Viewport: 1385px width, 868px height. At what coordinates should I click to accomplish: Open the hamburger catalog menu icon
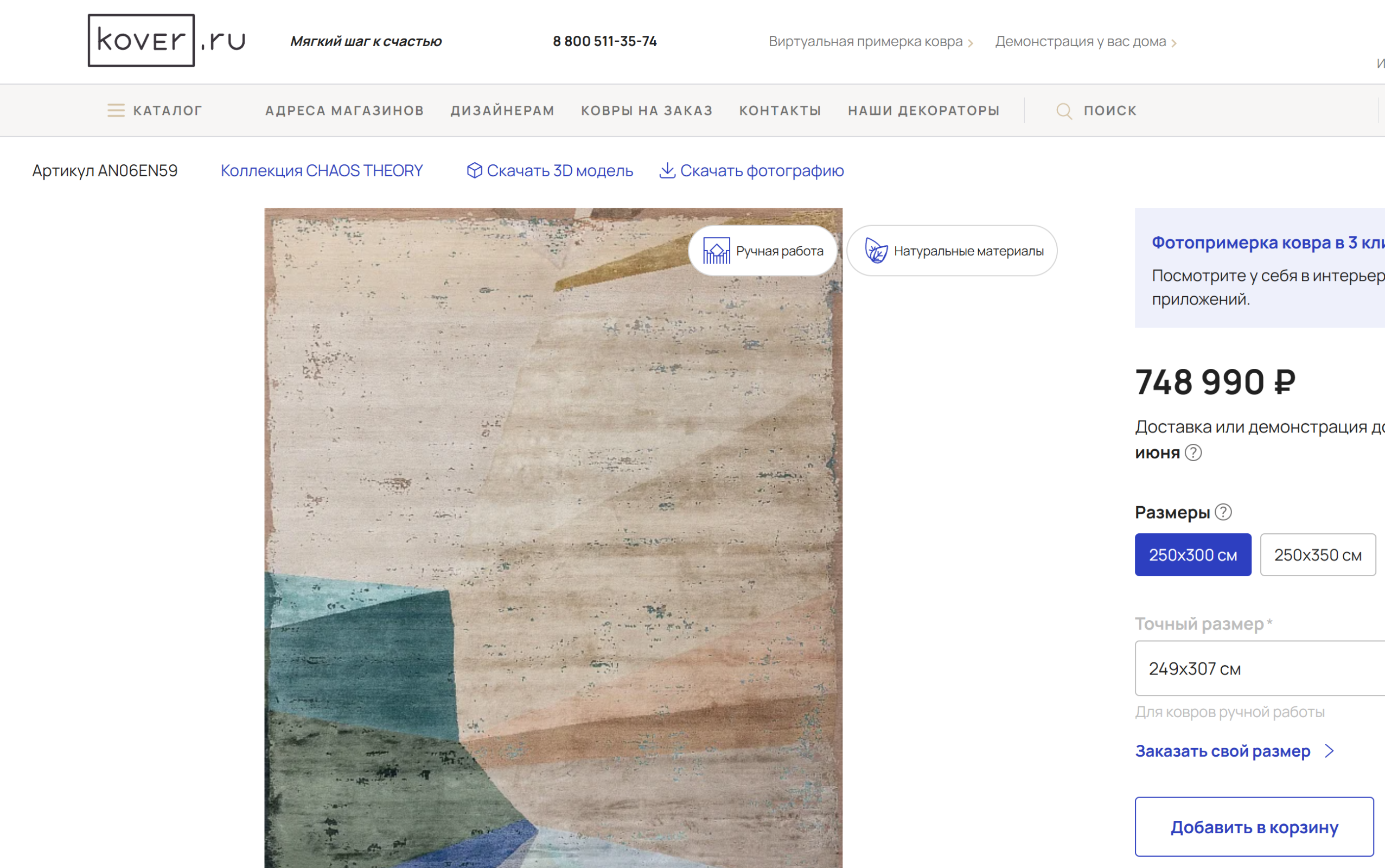116,110
